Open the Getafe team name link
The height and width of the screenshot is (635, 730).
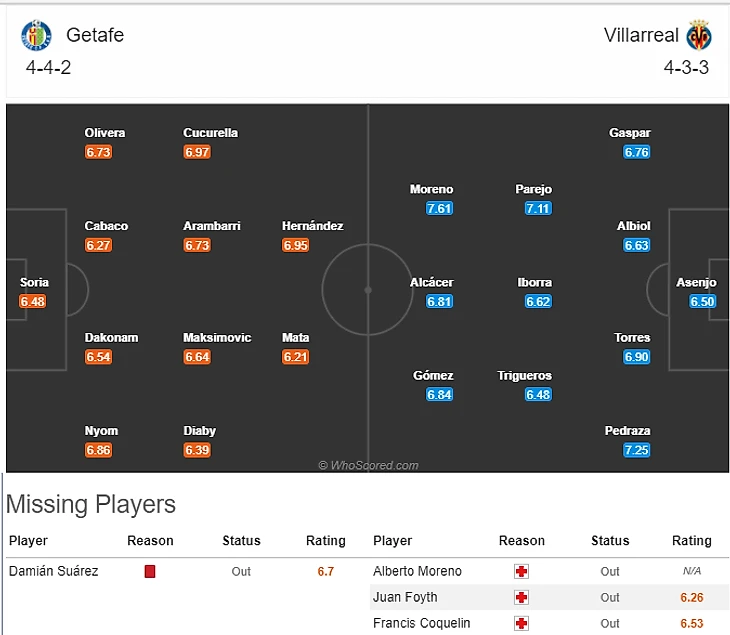point(95,35)
